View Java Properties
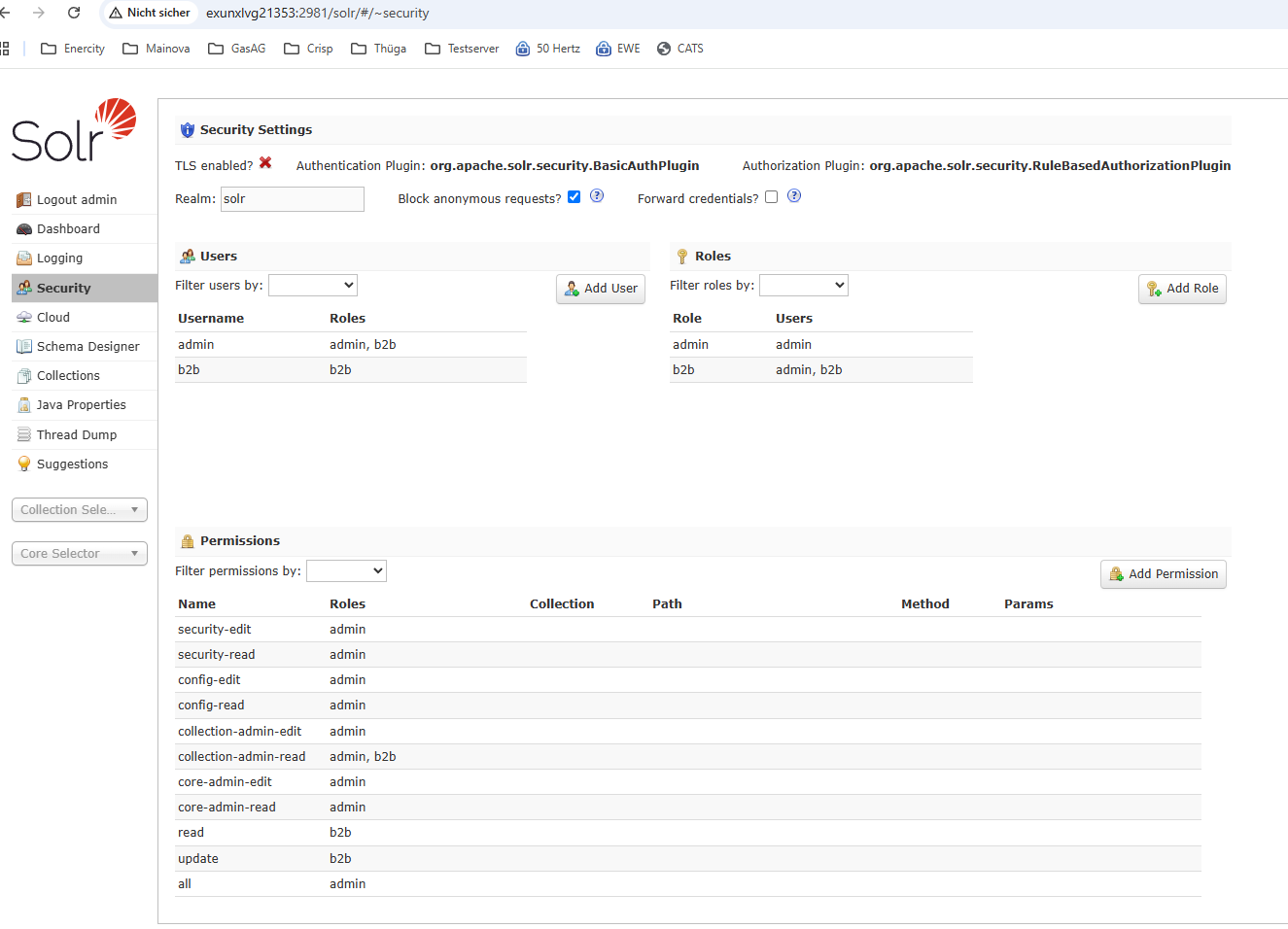This screenshot has height=929, width=1288. click(81, 404)
